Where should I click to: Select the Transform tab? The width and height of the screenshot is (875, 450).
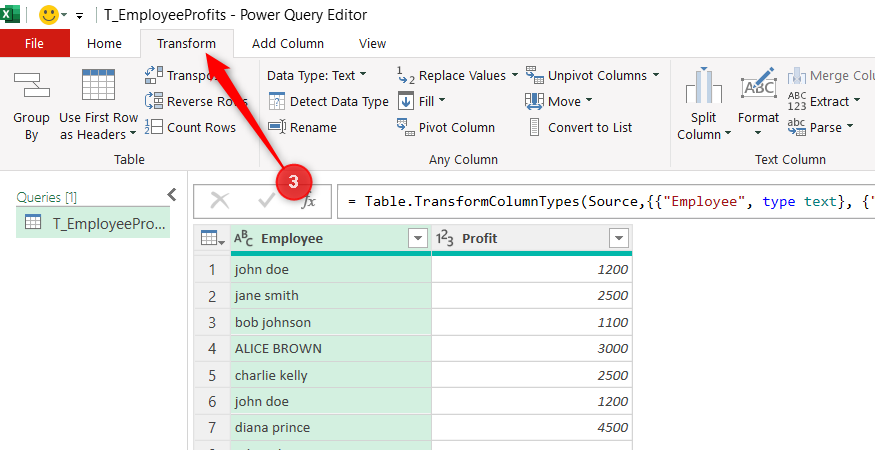point(186,44)
